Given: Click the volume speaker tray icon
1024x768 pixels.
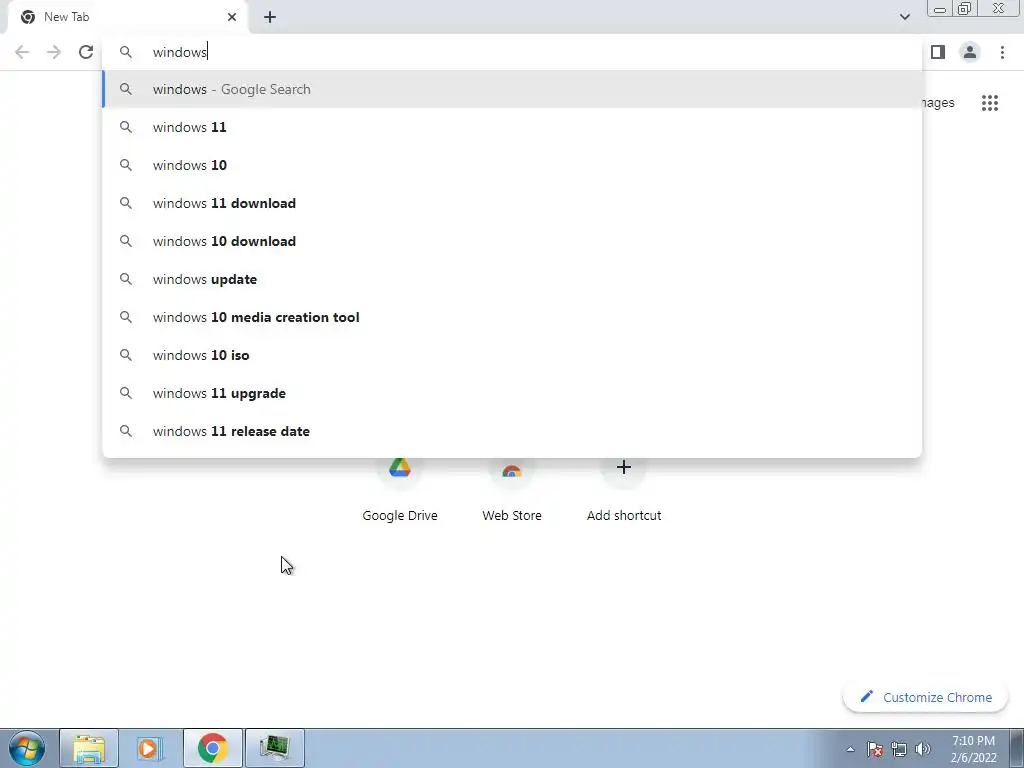Looking at the screenshot, I should point(923,749).
